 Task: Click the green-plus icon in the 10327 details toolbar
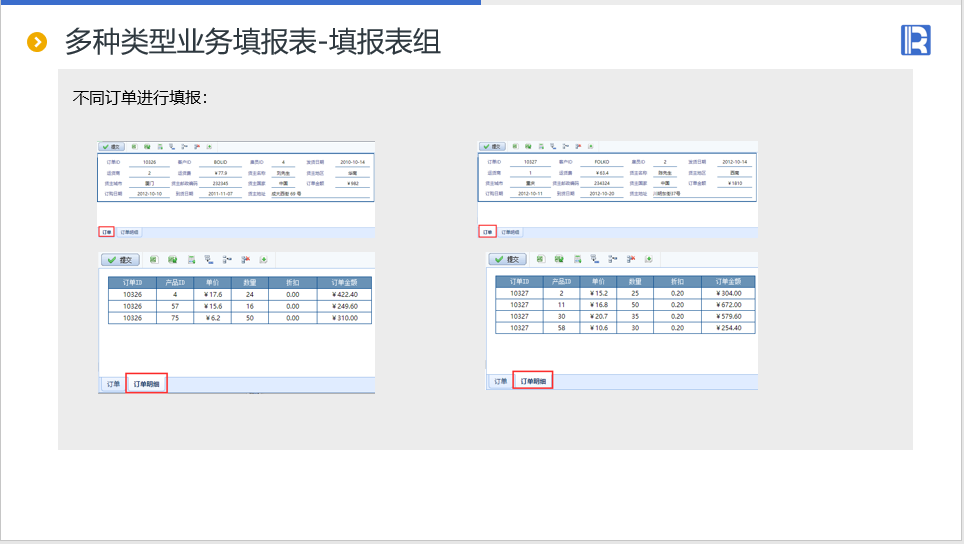[x=649, y=259]
